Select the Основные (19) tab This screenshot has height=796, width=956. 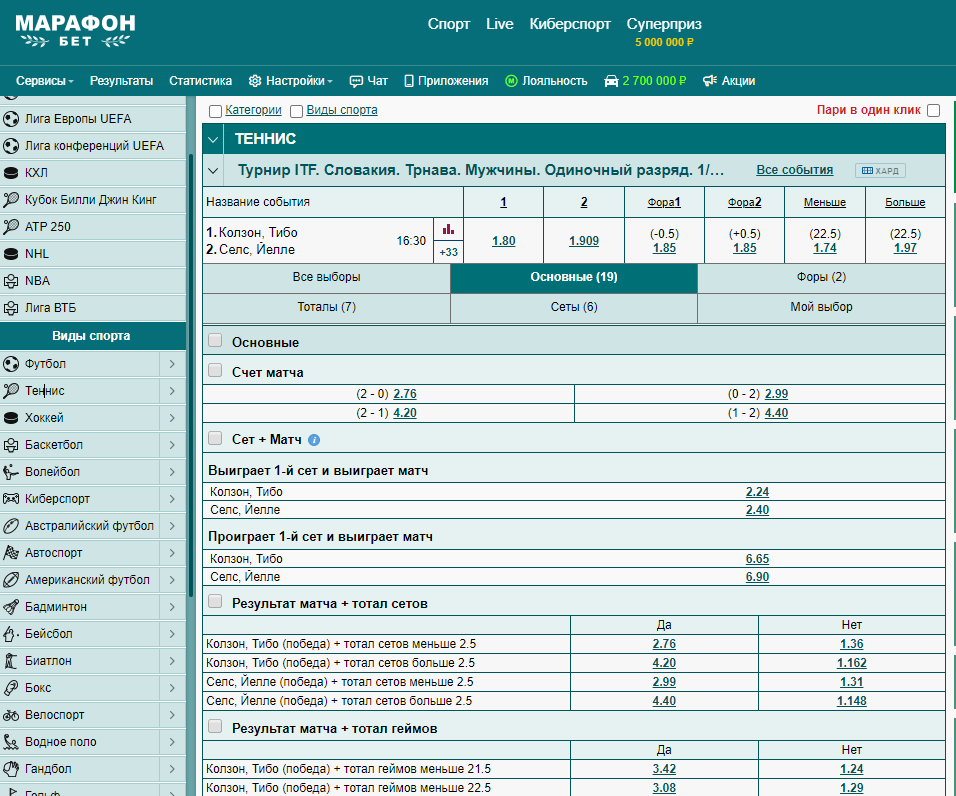[574, 277]
